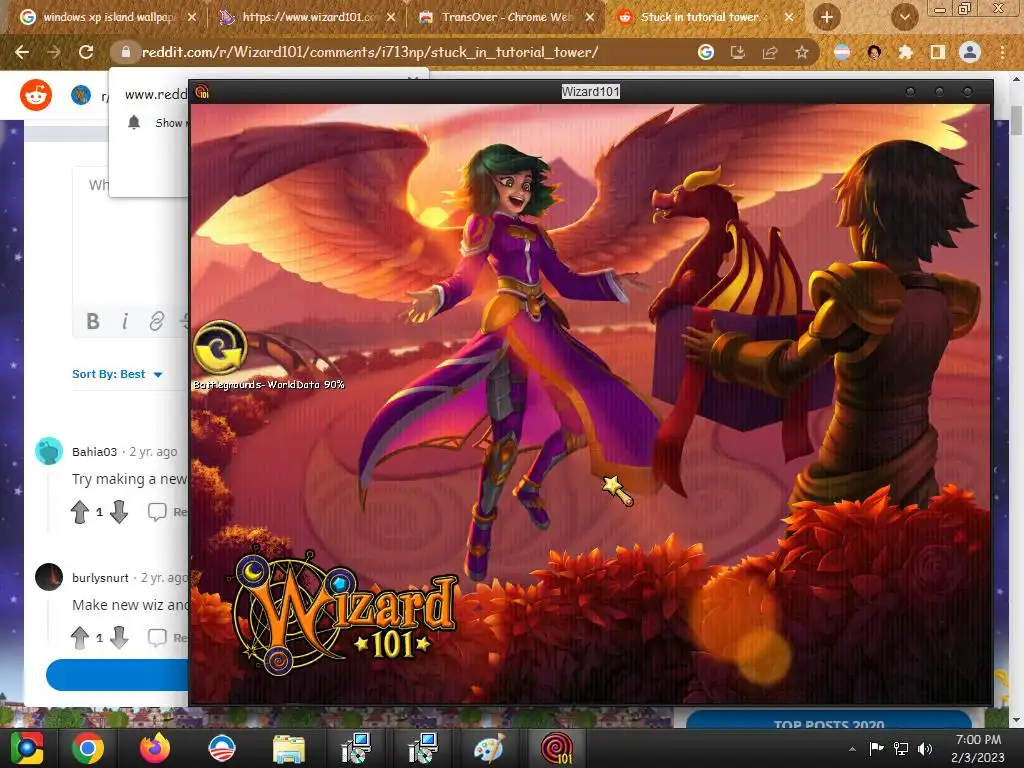Open the Chrome three-dot menu
The image size is (1024, 768).
click(1002, 52)
